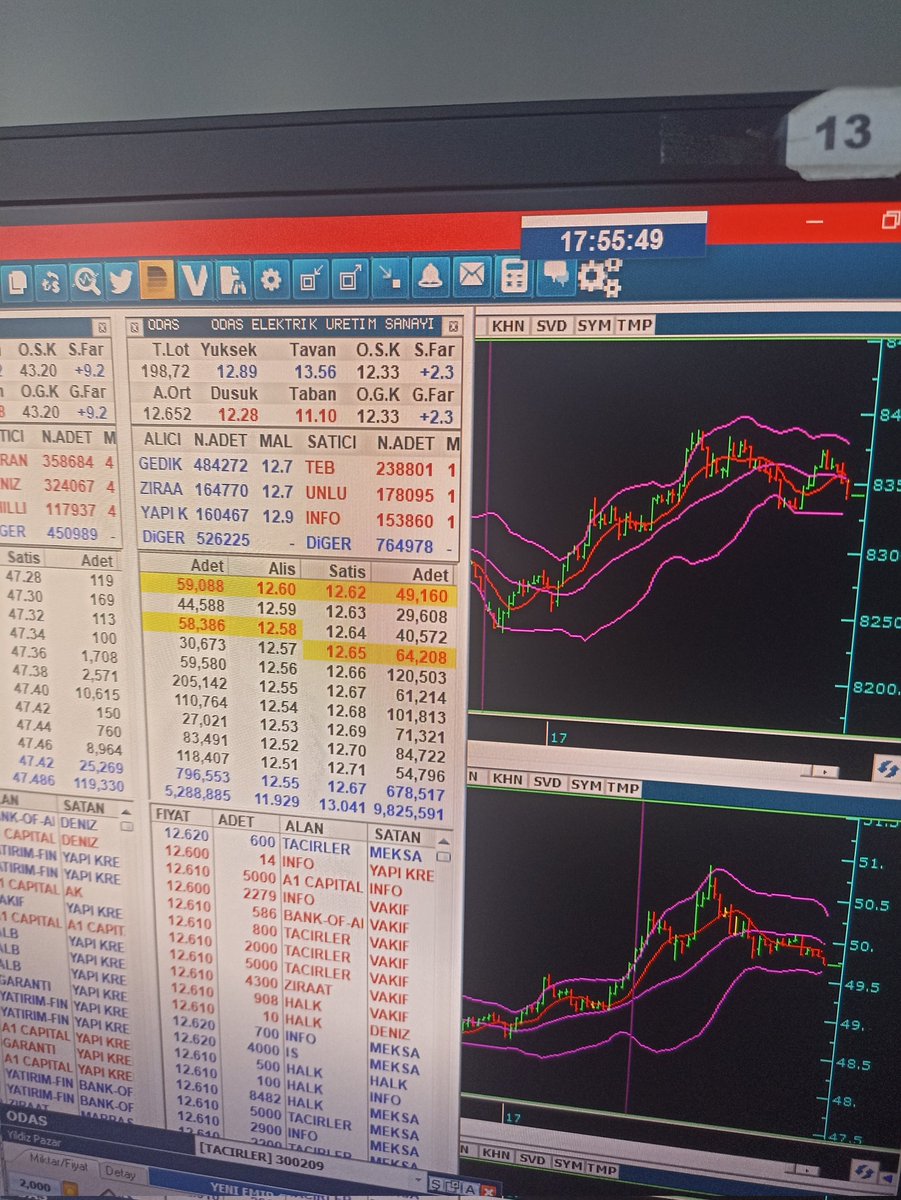
Task: Open the multiple gears settings icon
Action: point(600,277)
